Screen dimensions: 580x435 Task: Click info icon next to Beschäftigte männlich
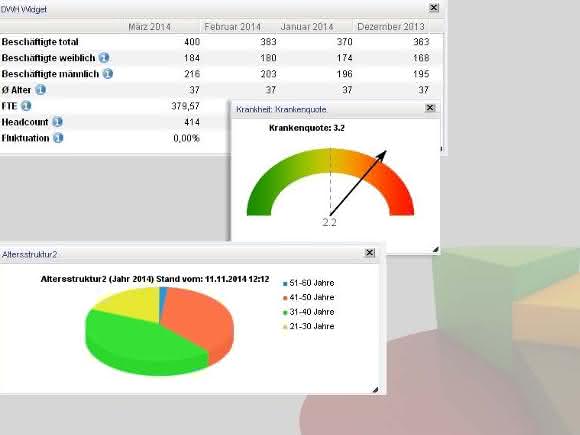[x=108, y=74]
